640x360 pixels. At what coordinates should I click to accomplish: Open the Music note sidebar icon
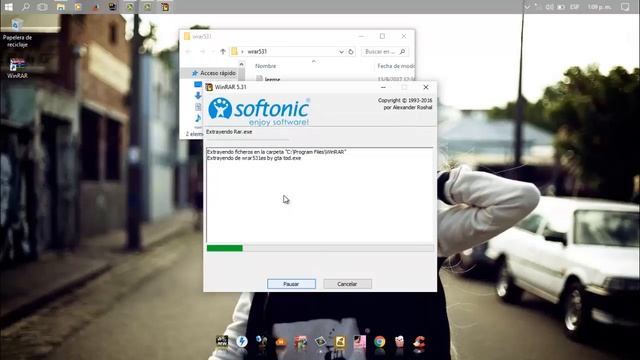point(198,118)
